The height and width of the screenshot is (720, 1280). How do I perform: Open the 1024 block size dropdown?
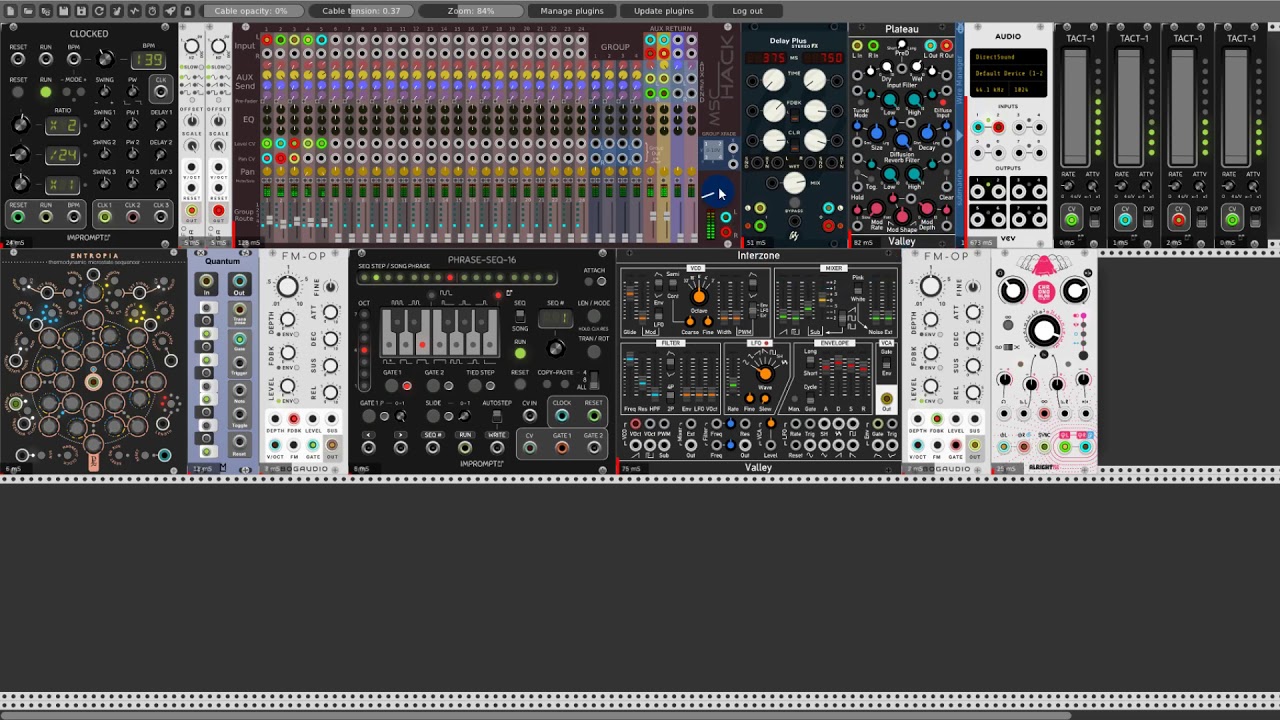pyautogui.click(x=1029, y=90)
